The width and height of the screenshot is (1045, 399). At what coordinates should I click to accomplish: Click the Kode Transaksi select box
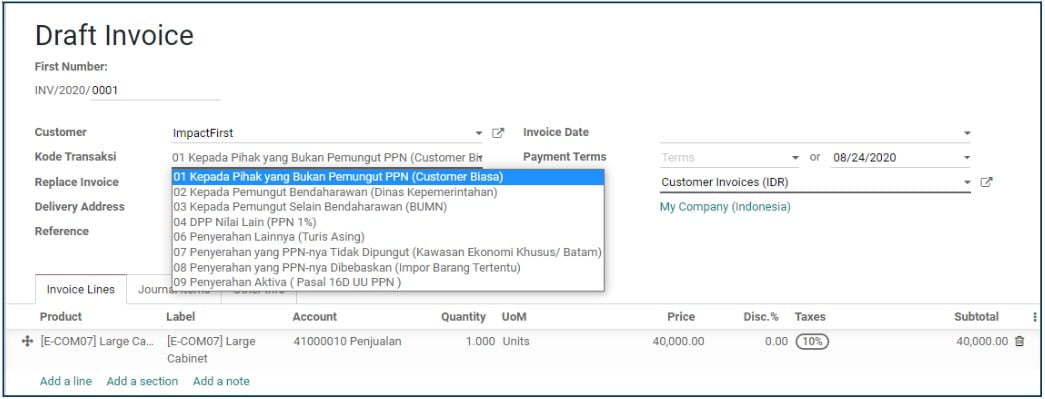coord(327,158)
